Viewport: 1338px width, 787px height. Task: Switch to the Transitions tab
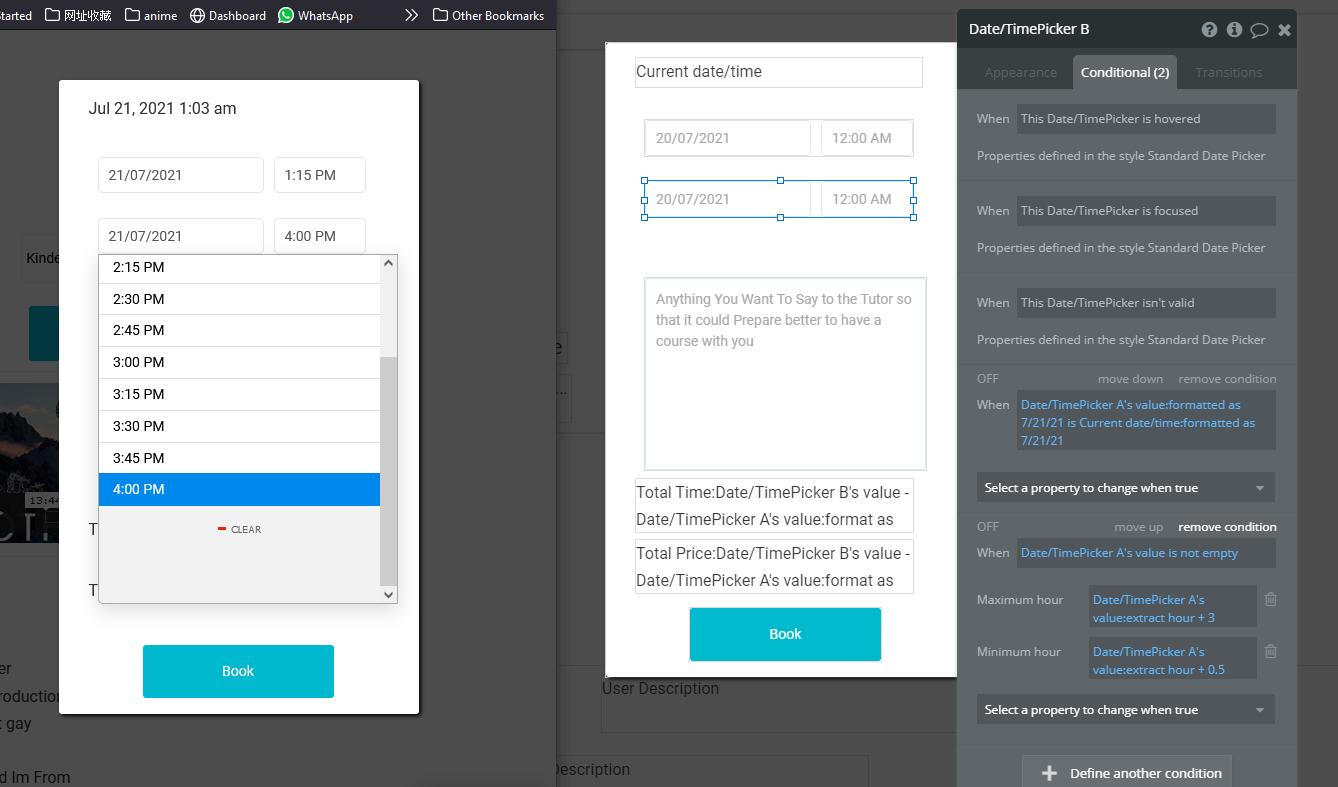[x=1228, y=72]
